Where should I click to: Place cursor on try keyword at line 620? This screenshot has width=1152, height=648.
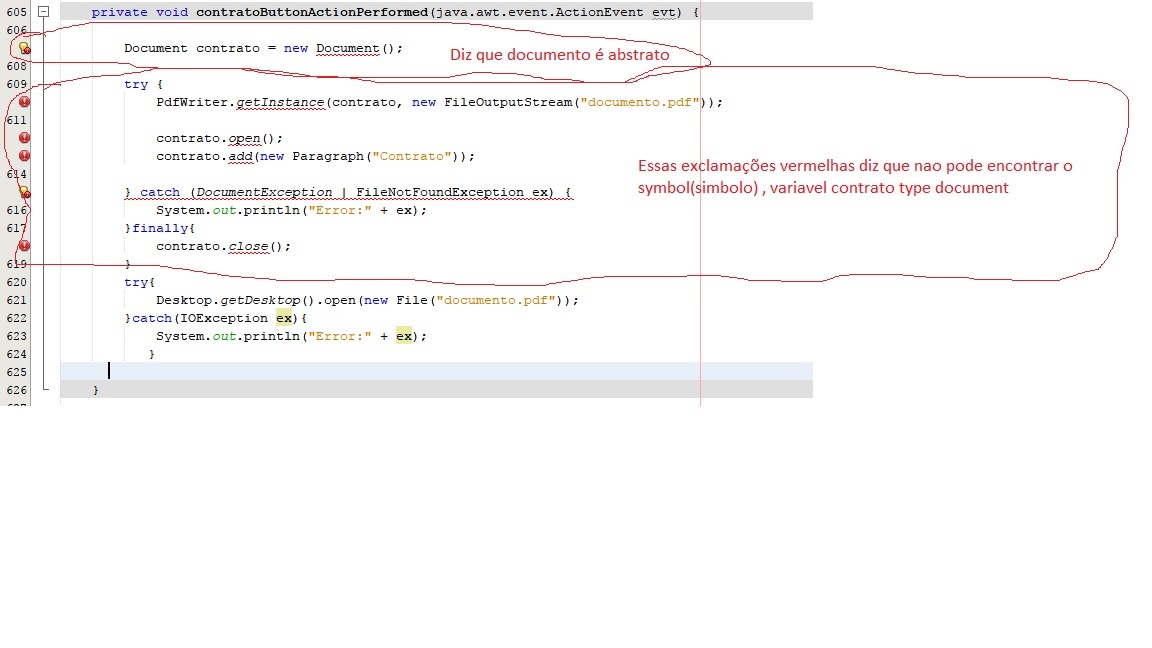pos(136,282)
